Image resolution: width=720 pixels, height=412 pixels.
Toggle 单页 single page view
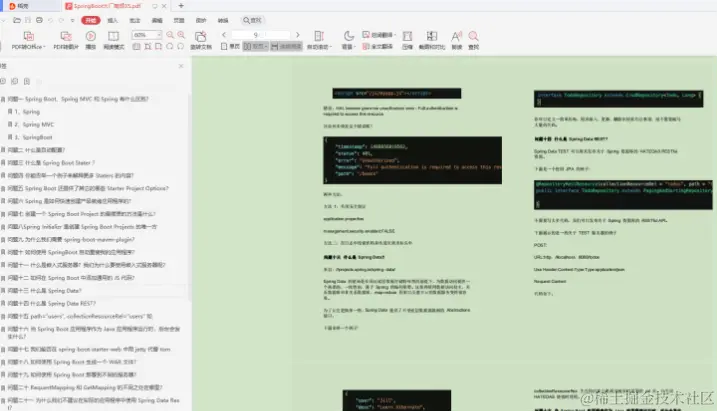coord(231,46)
